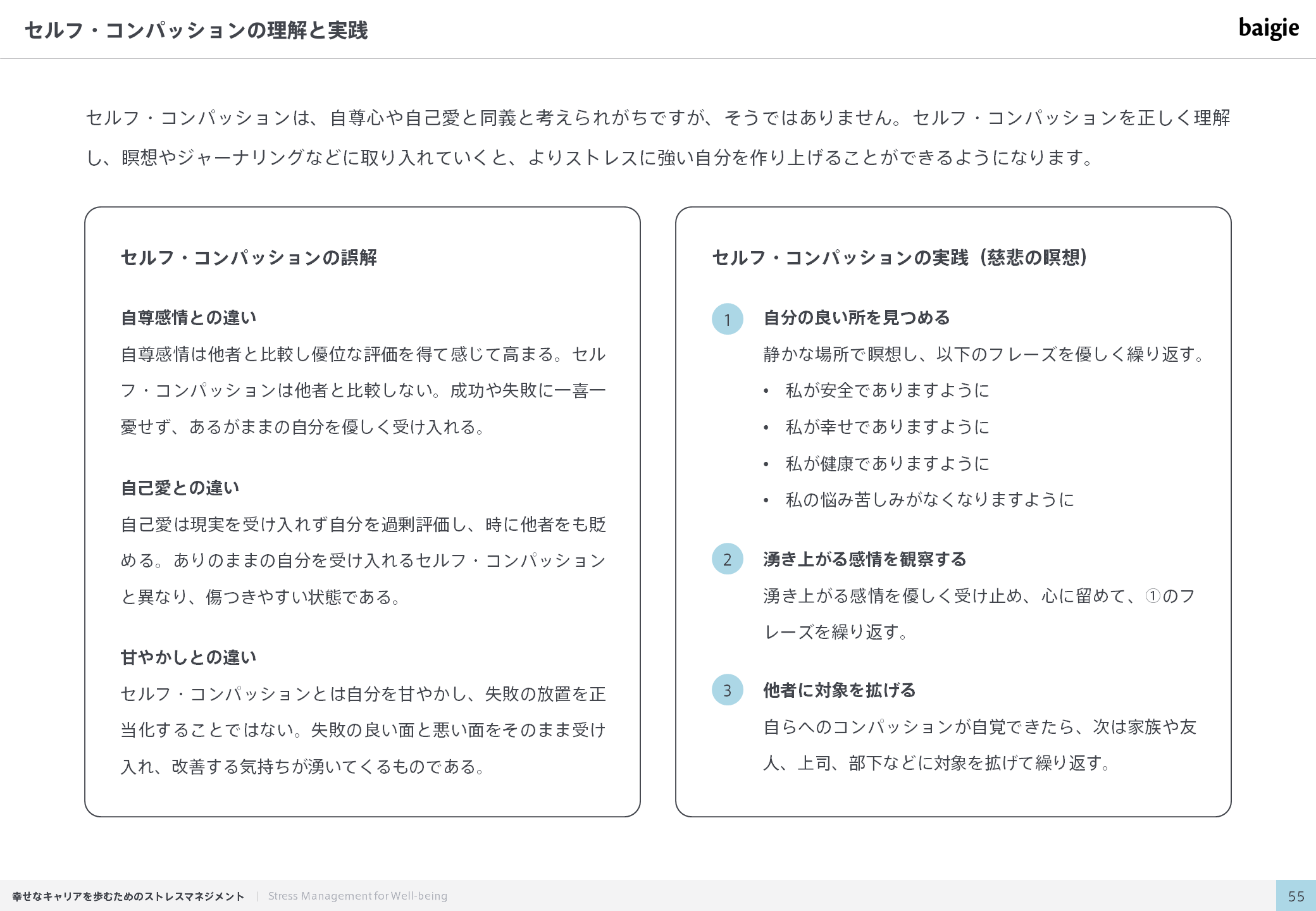
Task: Click the numbered circle 3 badge
Action: pos(728,690)
